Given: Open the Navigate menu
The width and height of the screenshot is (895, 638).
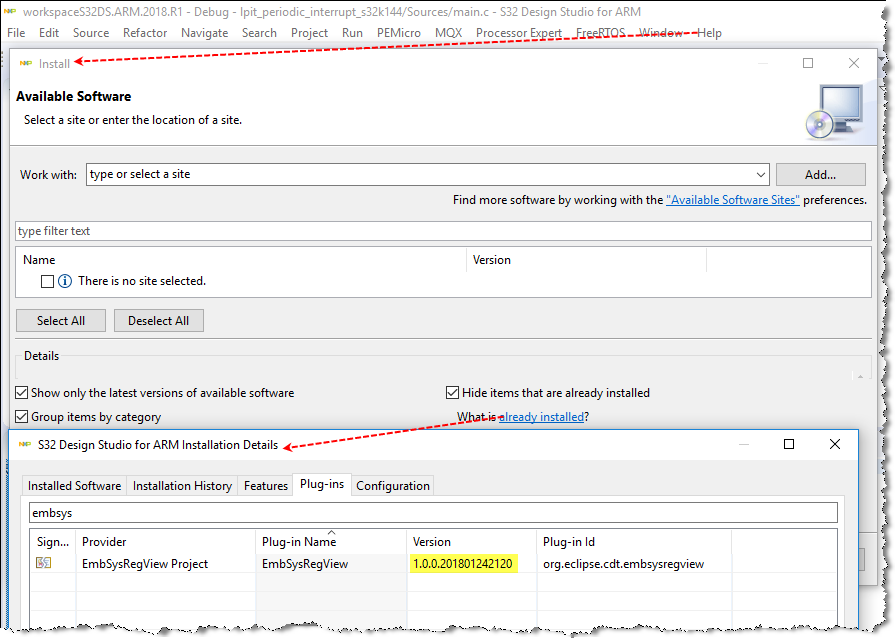Looking at the screenshot, I should 204,33.
